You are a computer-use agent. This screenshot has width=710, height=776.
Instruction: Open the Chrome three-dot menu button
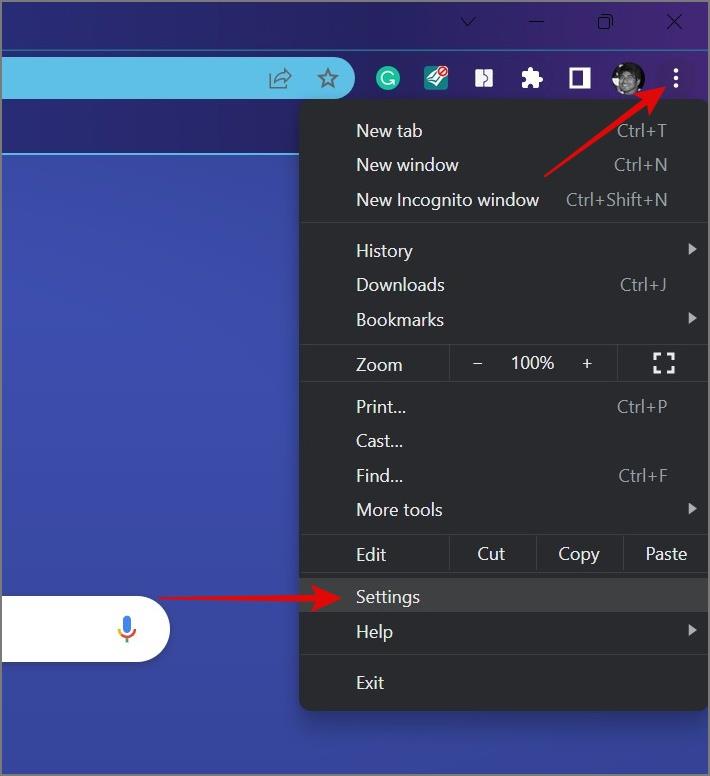point(676,78)
